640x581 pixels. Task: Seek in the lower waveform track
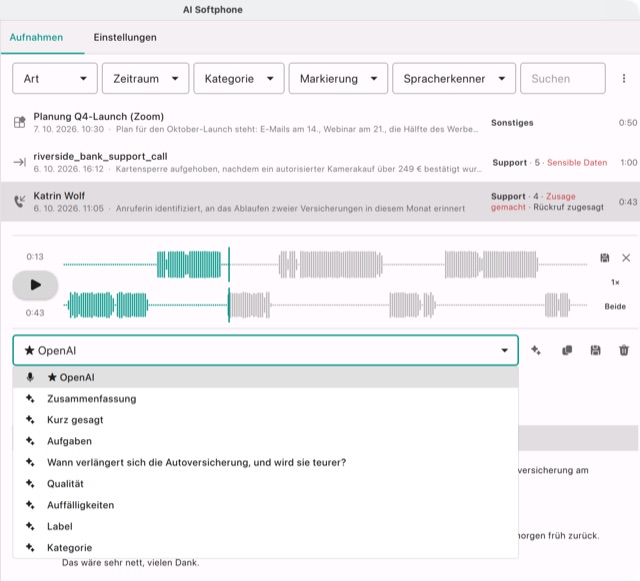(325, 305)
